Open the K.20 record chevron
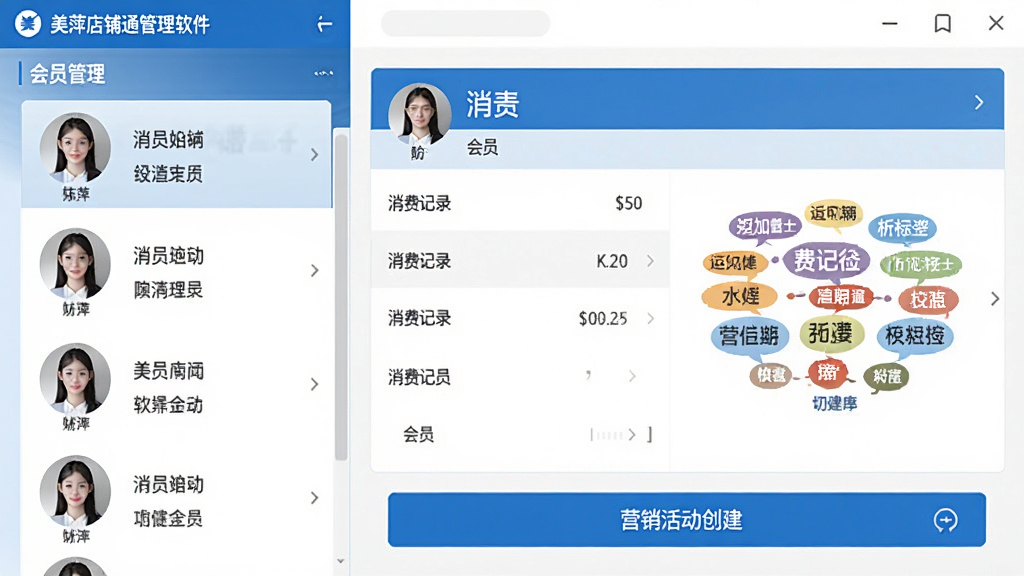Image resolution: width=1024 pixels, height=576 pixels. click(x=650, y=261)
